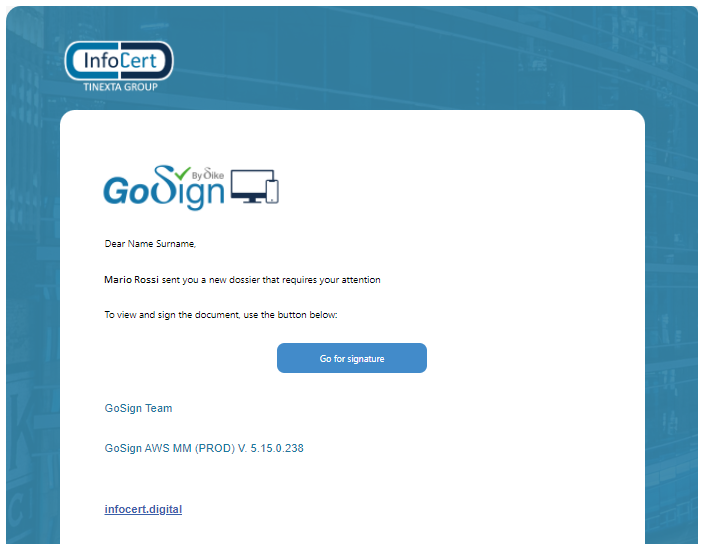Click the white "Cert" portion of InfoCert logo
702x544 pixels.
[x=144, y=60]
